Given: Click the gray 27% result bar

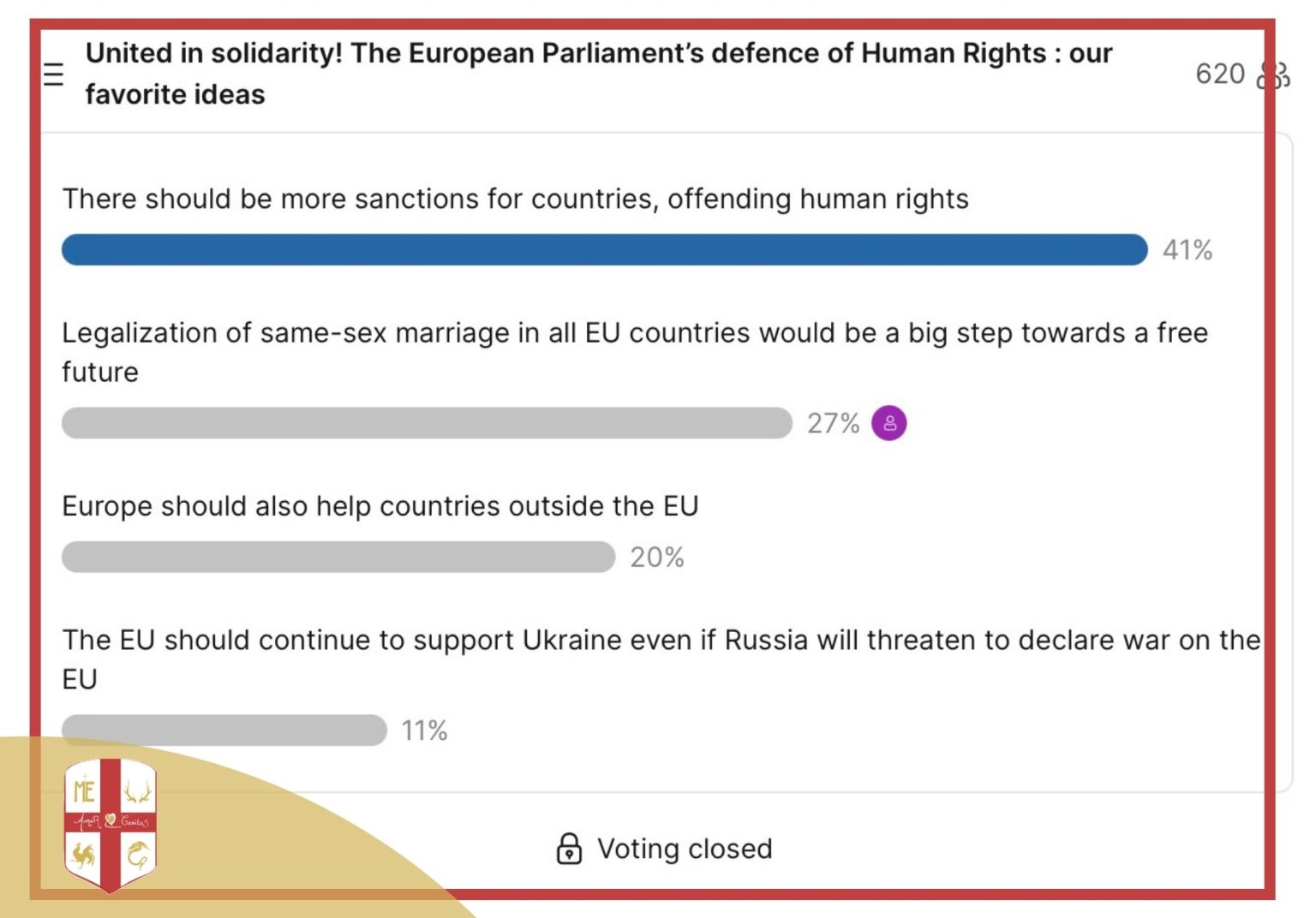Looking at the screenshot, I should (427, 423).
